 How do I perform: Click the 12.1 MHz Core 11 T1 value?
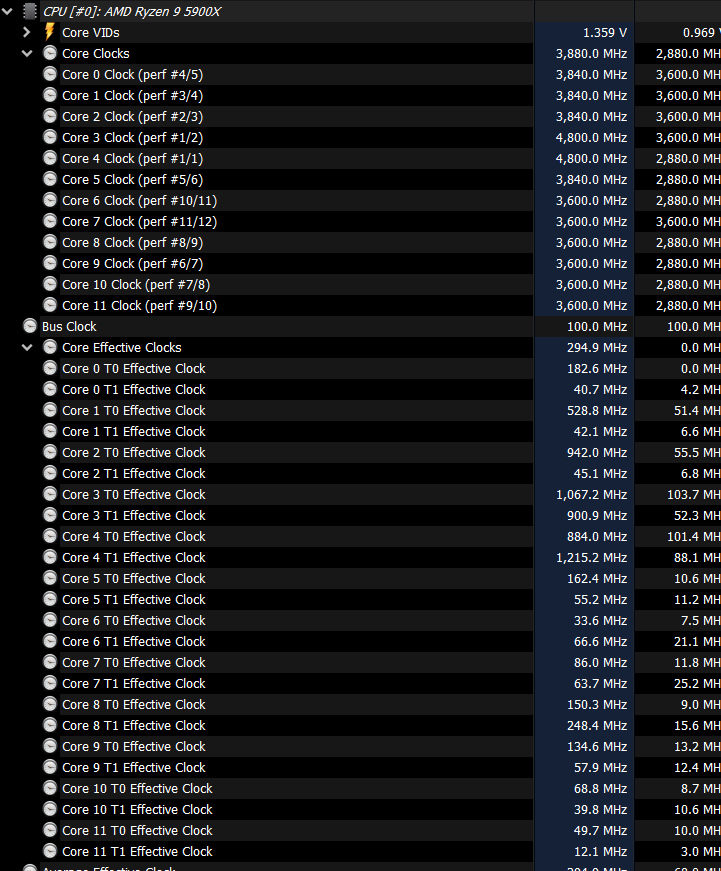[x=600, y=852]
